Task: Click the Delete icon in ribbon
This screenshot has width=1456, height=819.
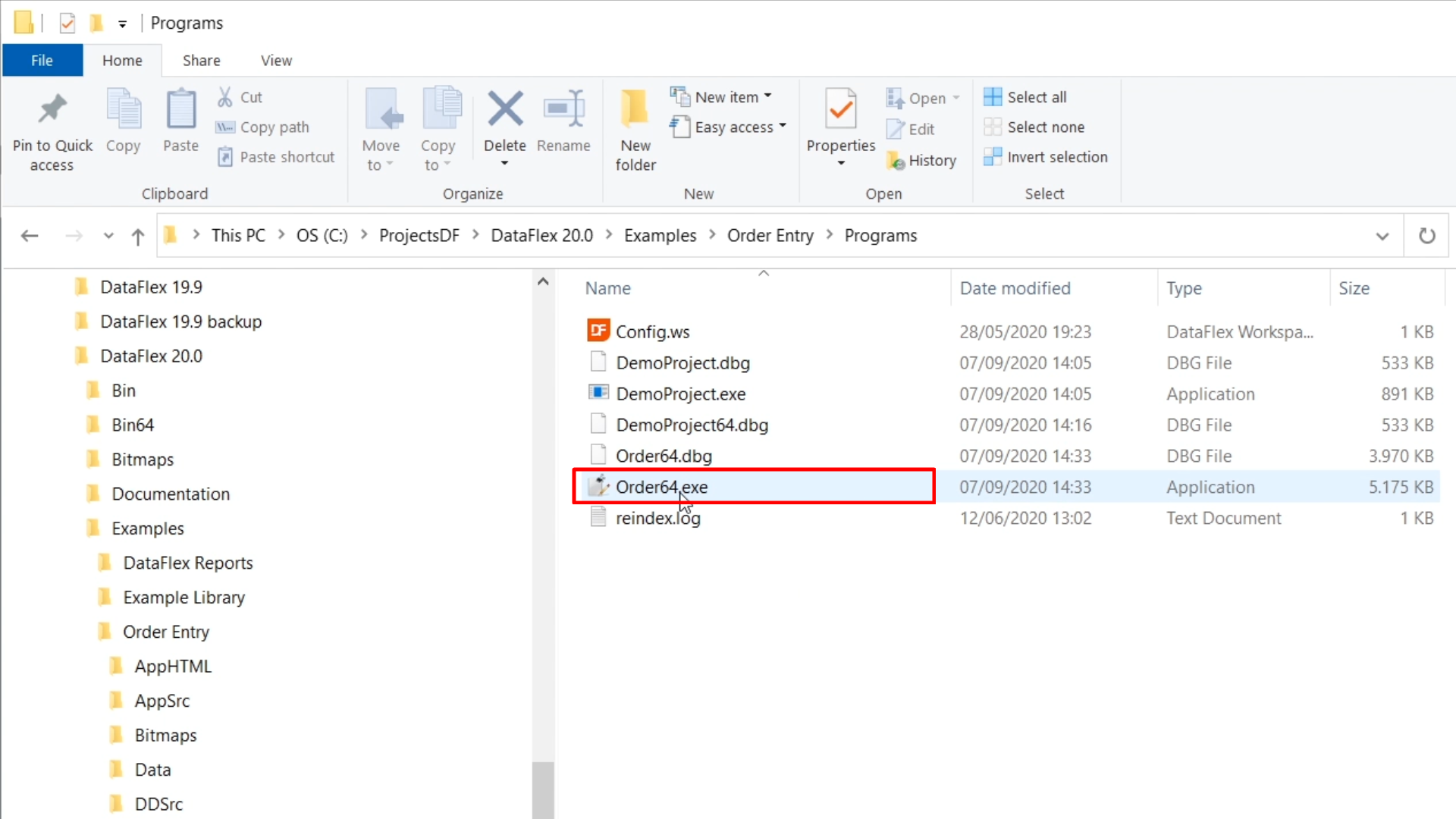Action: tap(504, 110)
